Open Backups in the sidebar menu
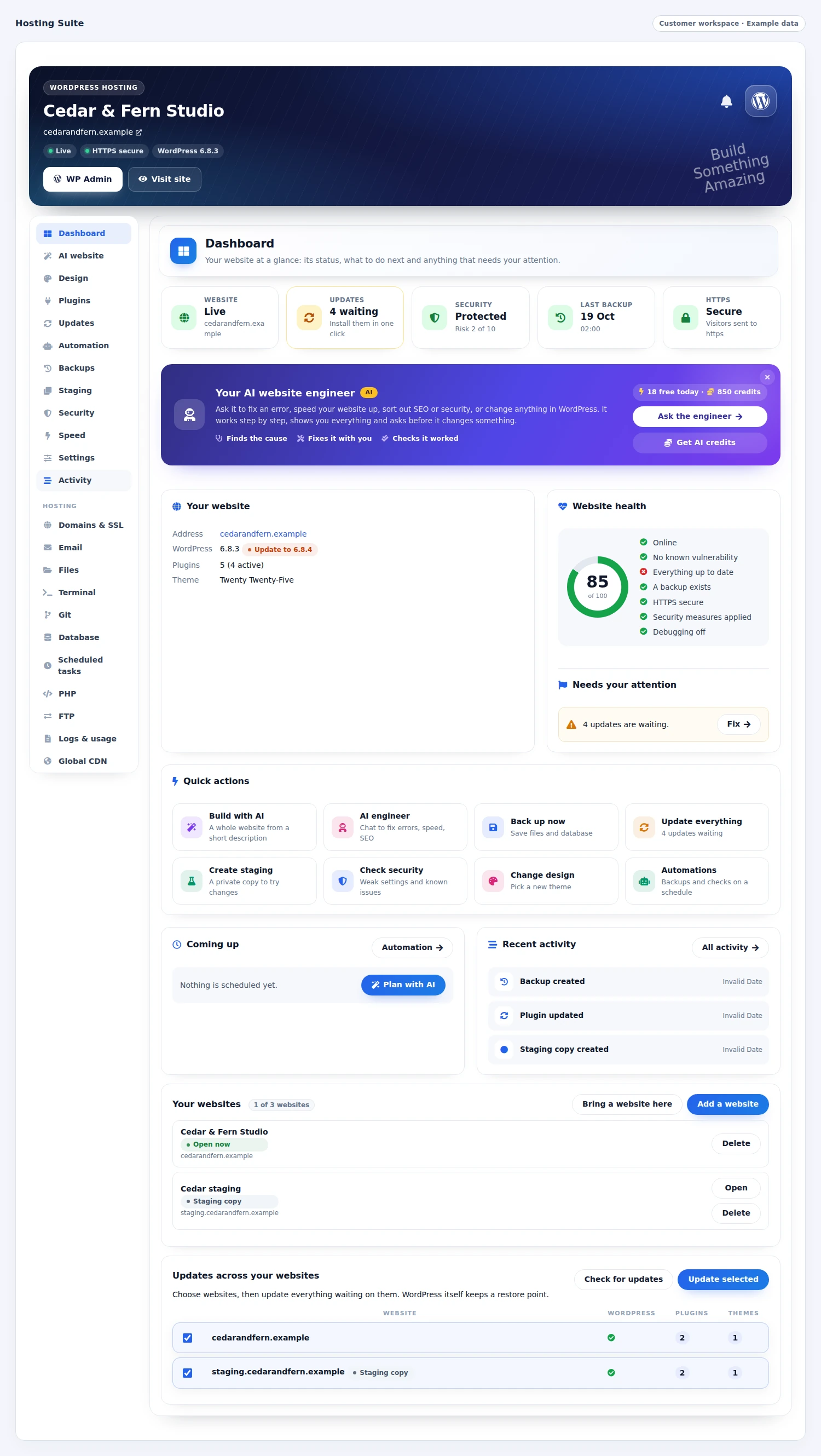This screenshot has height=1456, width=821. pos(84,368)
